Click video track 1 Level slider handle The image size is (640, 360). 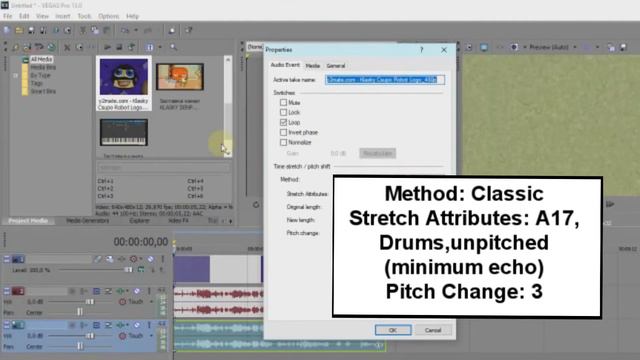128,270
